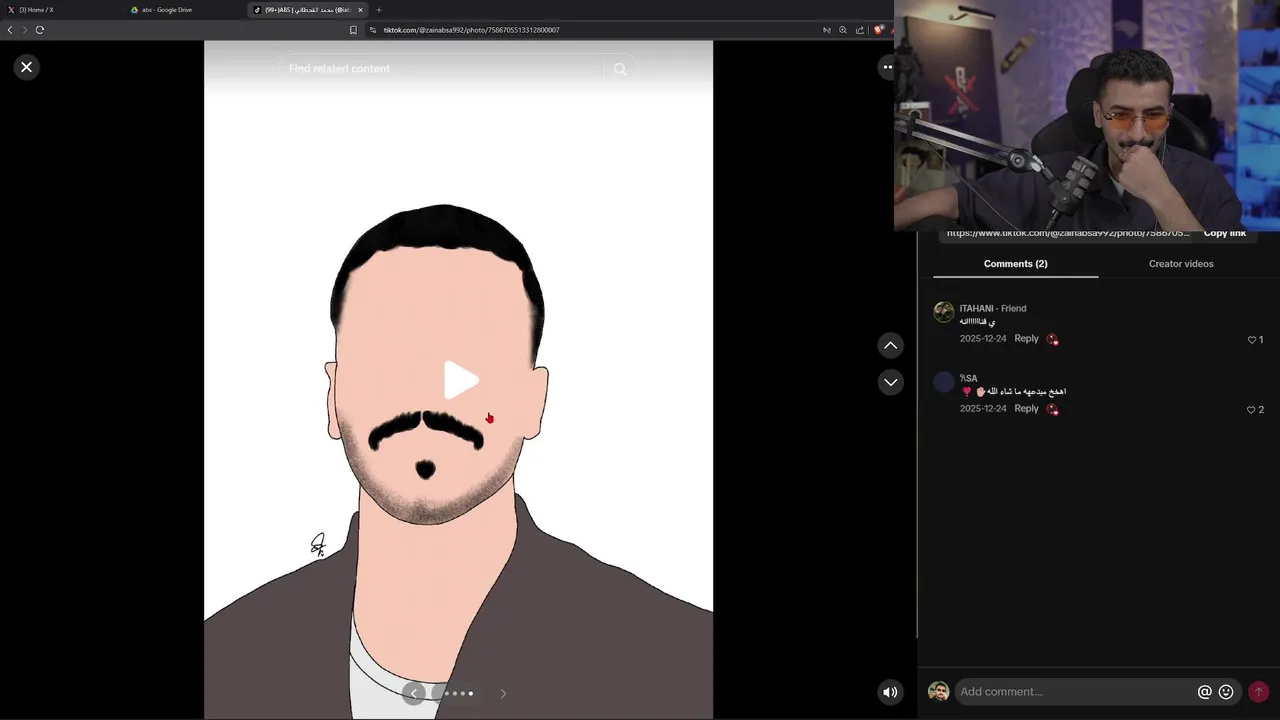Image resolution: width=1280 pixels, height=720 pixels.
Task: Click the ITAHANI username
Action: point(977,309)
